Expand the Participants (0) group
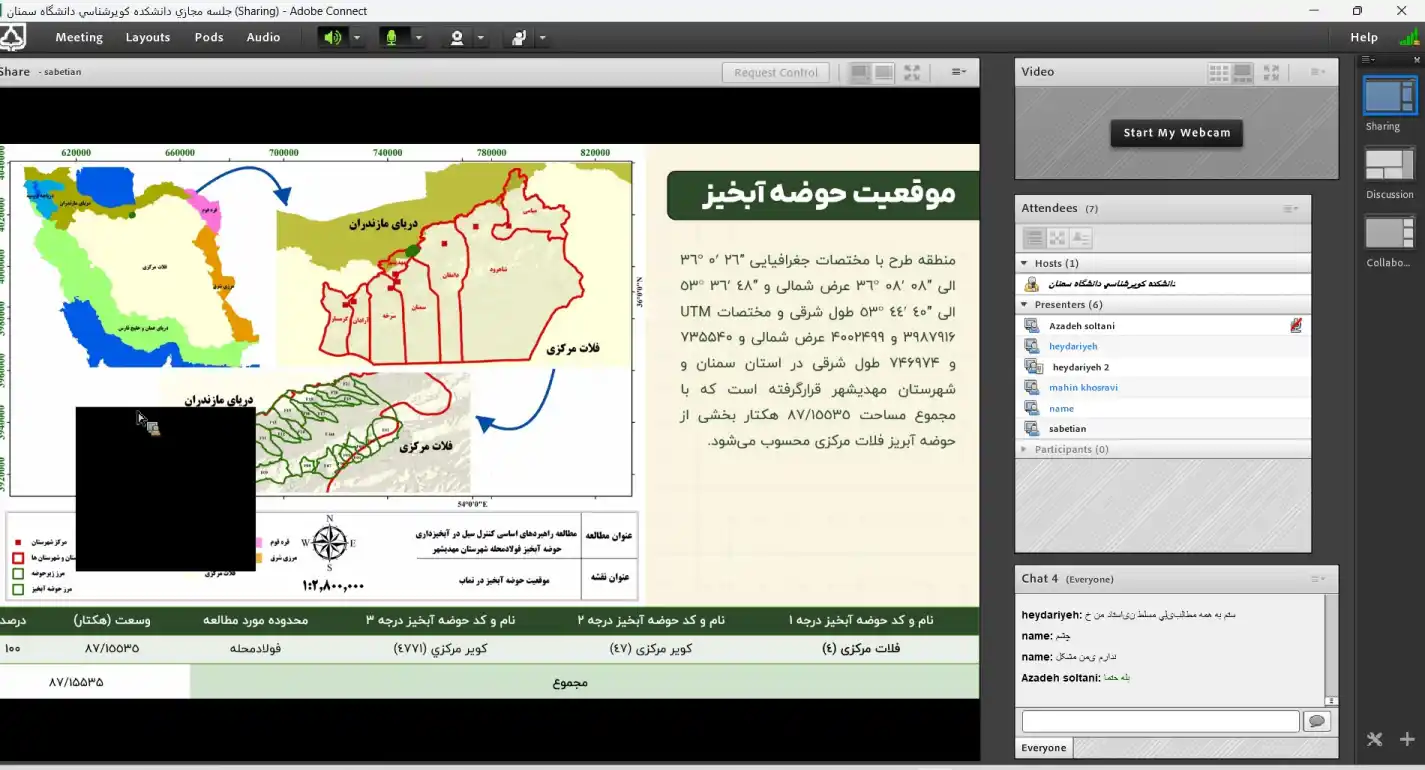 [1024, 449]
